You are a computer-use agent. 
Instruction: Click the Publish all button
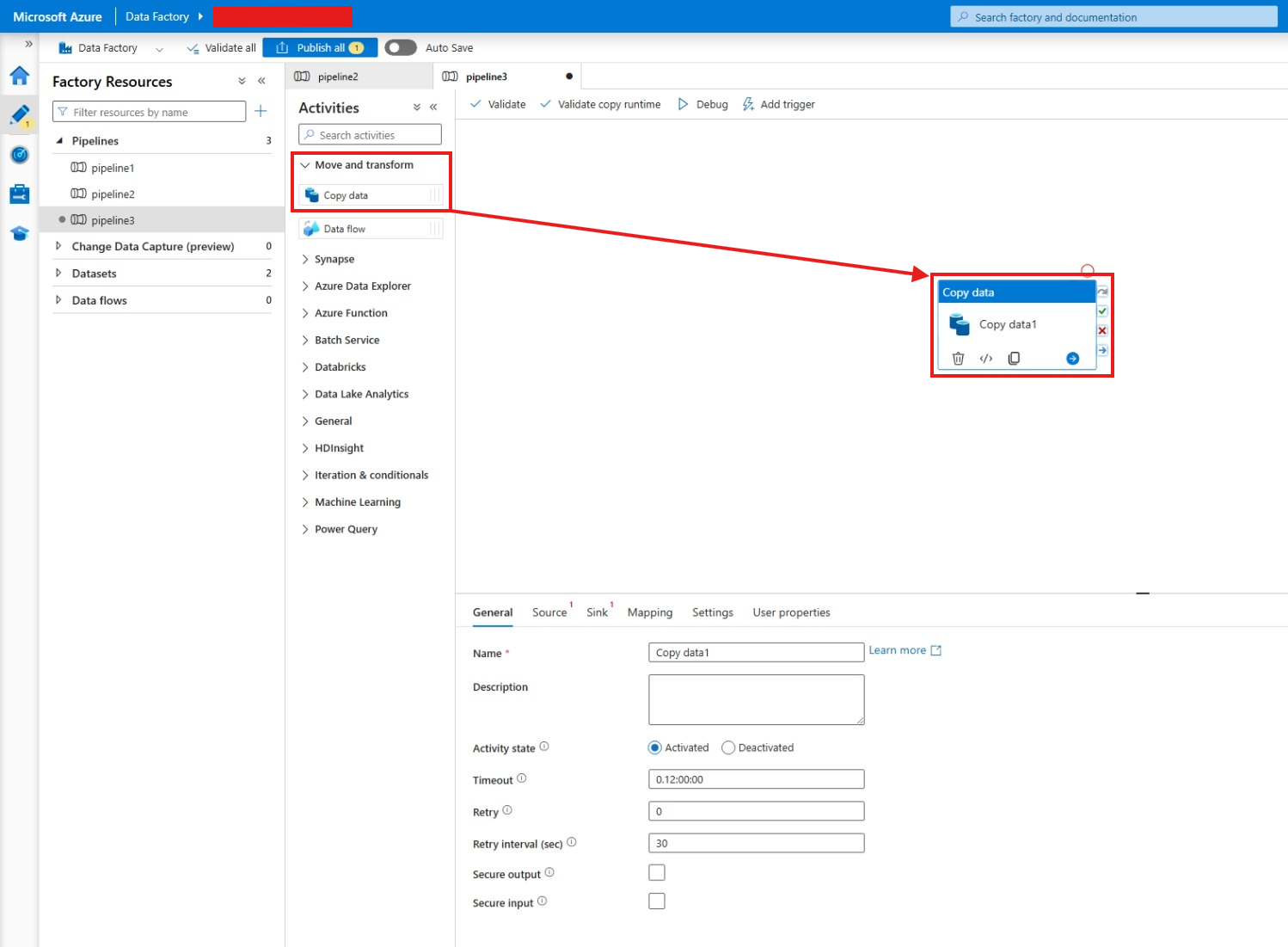pyautogui.click(x=320, y=48)
